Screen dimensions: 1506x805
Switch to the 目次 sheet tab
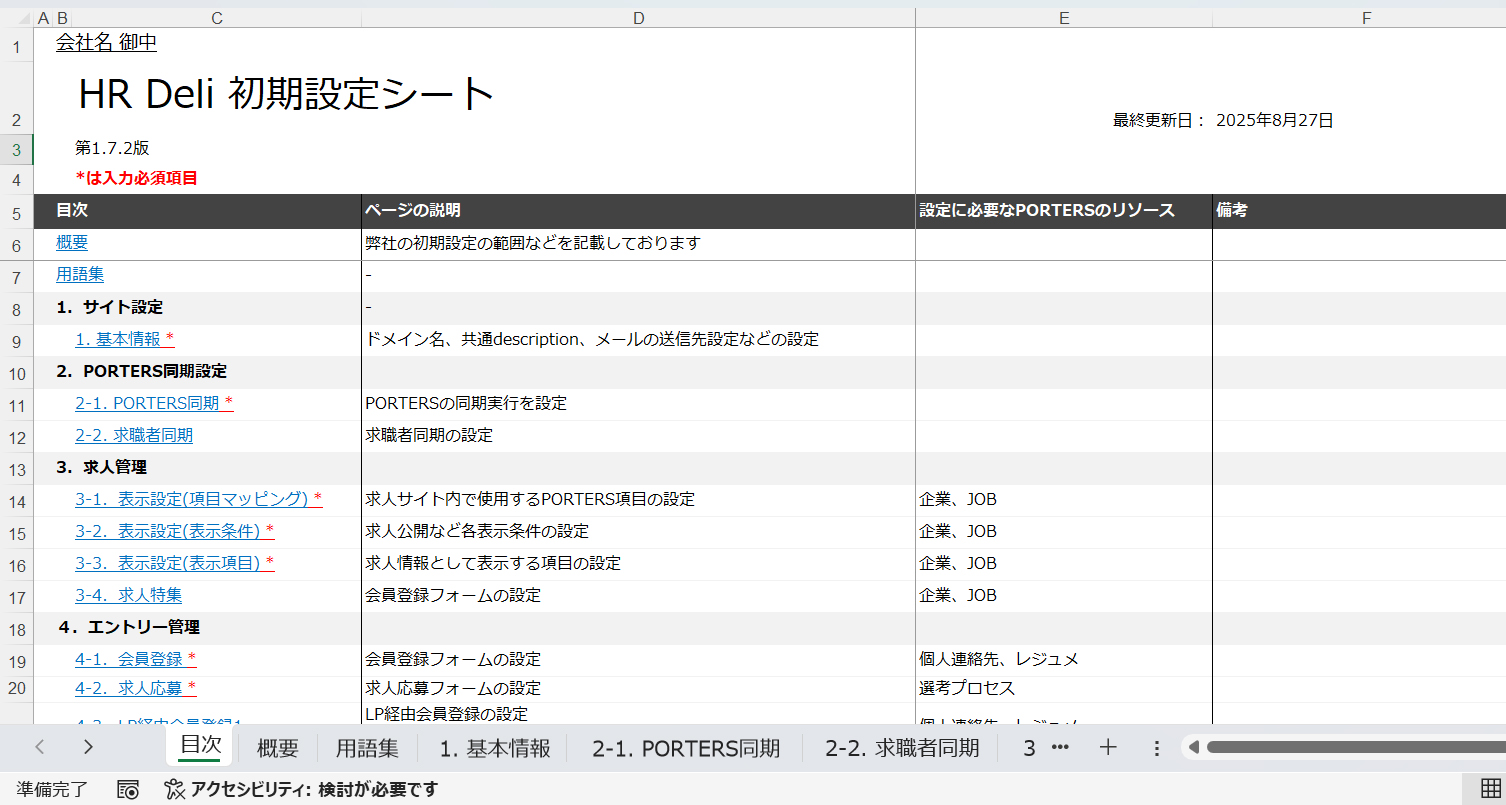pos(200,746)
